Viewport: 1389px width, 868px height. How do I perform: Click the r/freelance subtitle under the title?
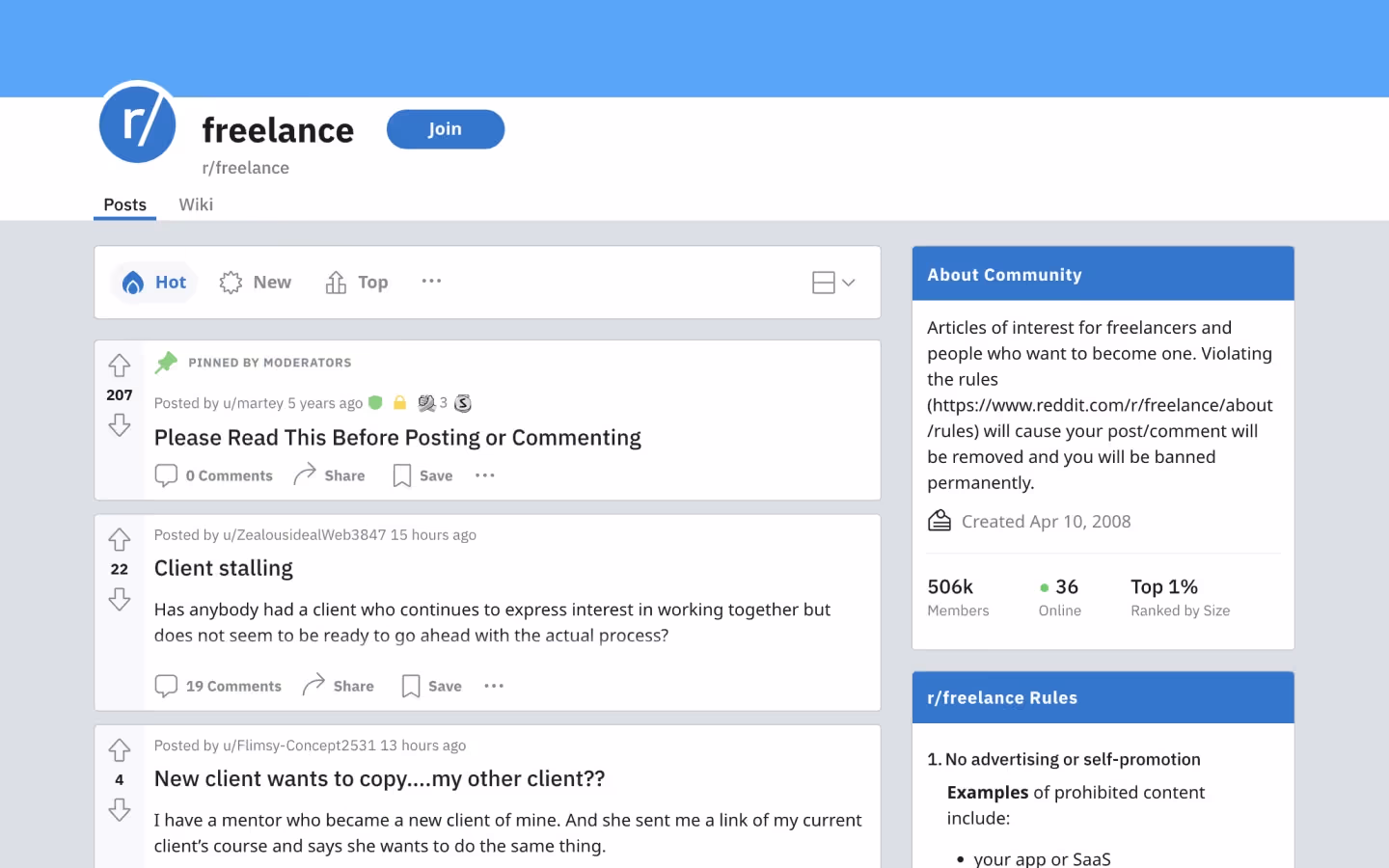click(x=246, y=168)
